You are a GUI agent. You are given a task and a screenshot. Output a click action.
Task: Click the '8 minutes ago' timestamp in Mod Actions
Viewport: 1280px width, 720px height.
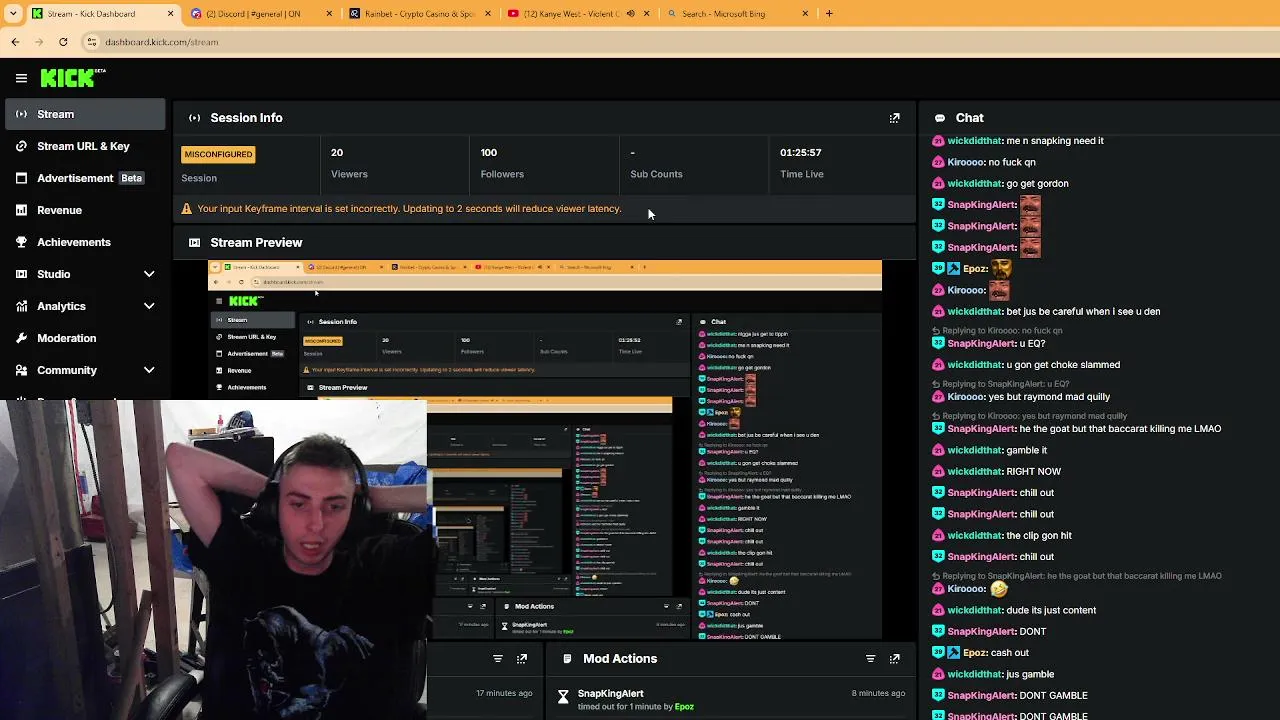click(x=878, y=693)
